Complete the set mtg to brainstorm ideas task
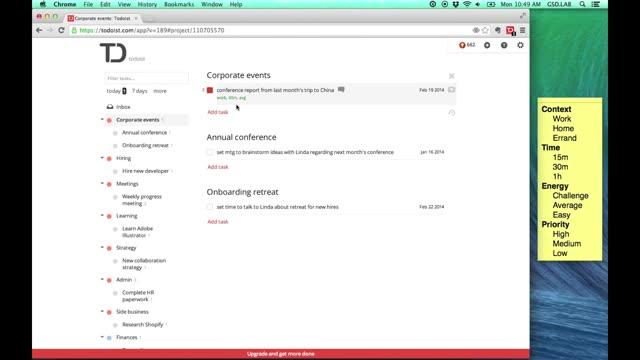The image size is (640, 360). click(210, 152)
